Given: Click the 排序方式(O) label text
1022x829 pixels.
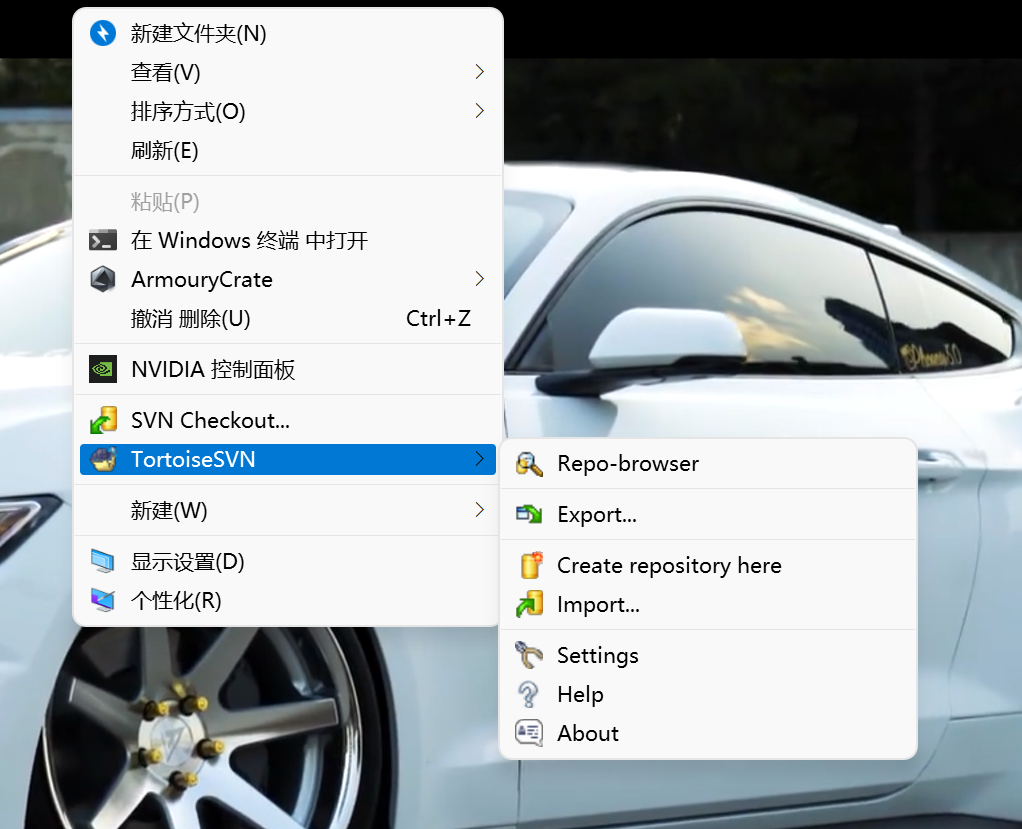Looking at the screenshot, I should pos(188,111).
